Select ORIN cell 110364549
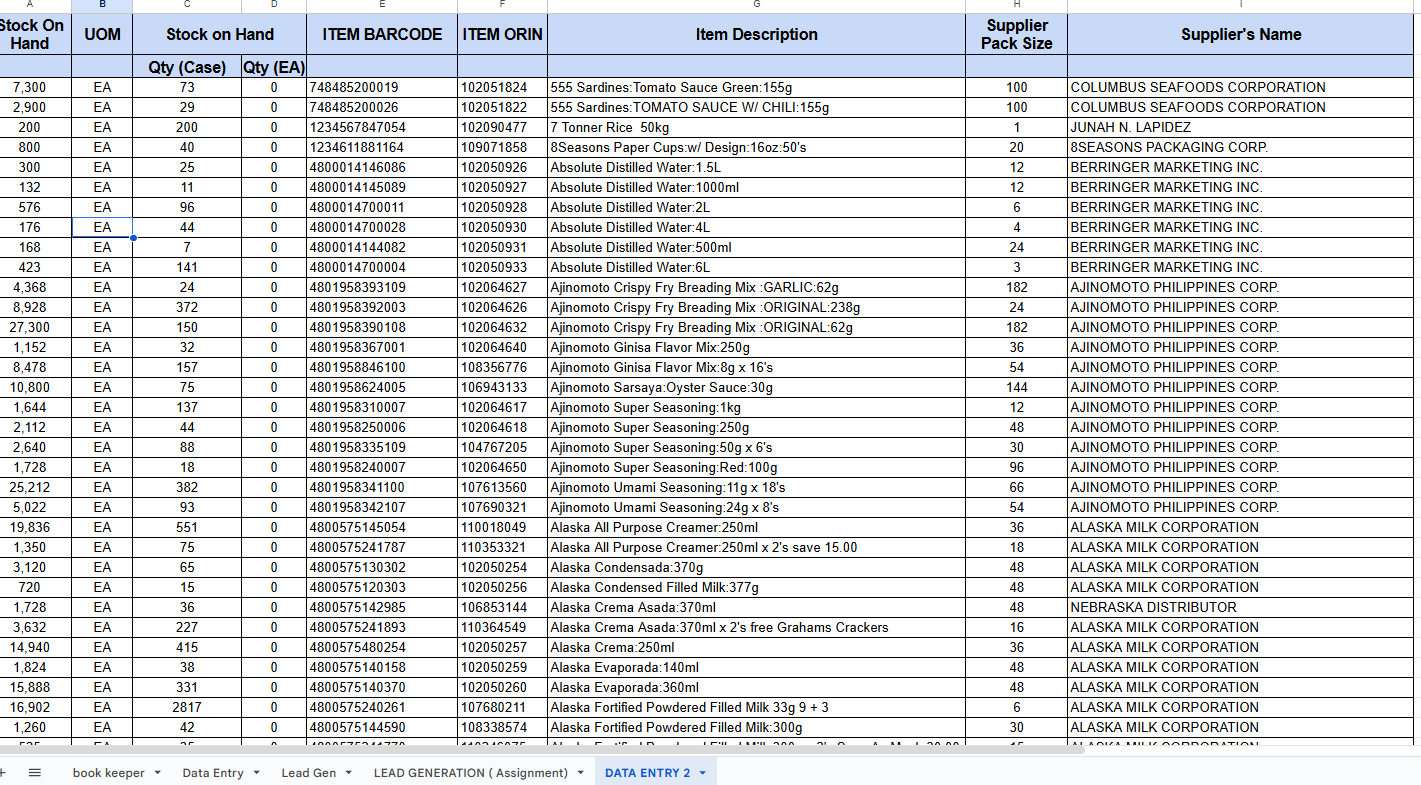 [x=502, y=627]
